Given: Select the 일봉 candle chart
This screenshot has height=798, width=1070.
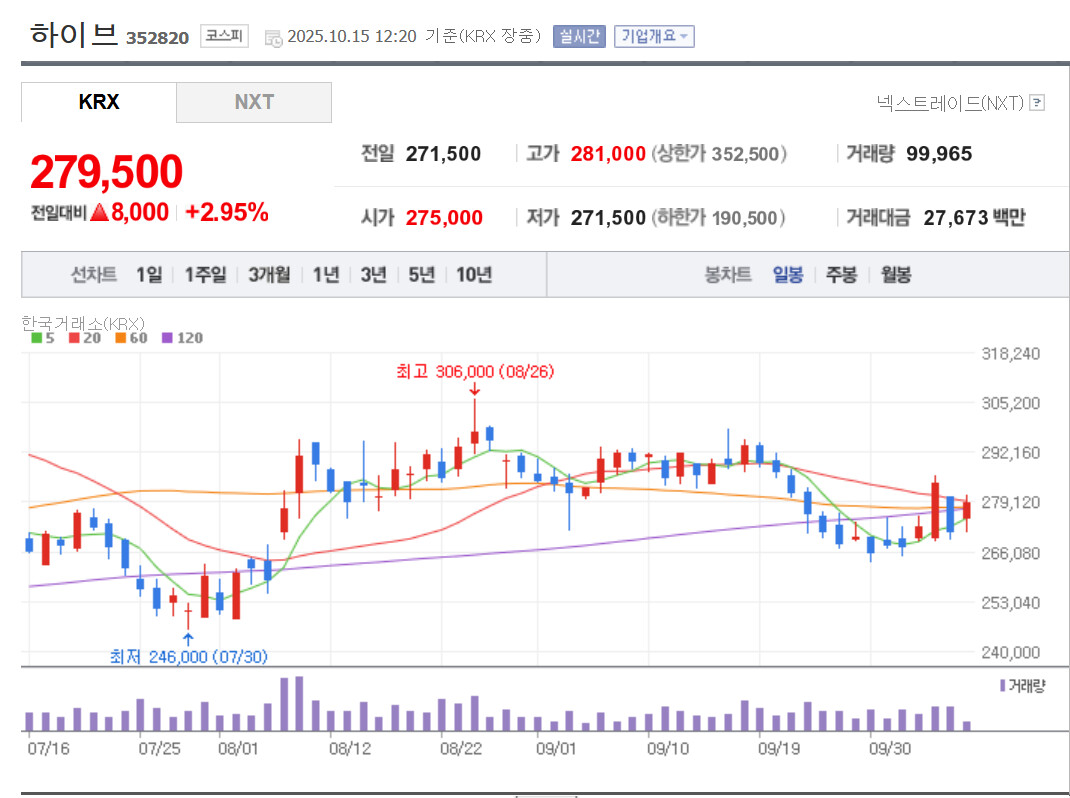Looking at the screenshot, I should tap(787, 274).
